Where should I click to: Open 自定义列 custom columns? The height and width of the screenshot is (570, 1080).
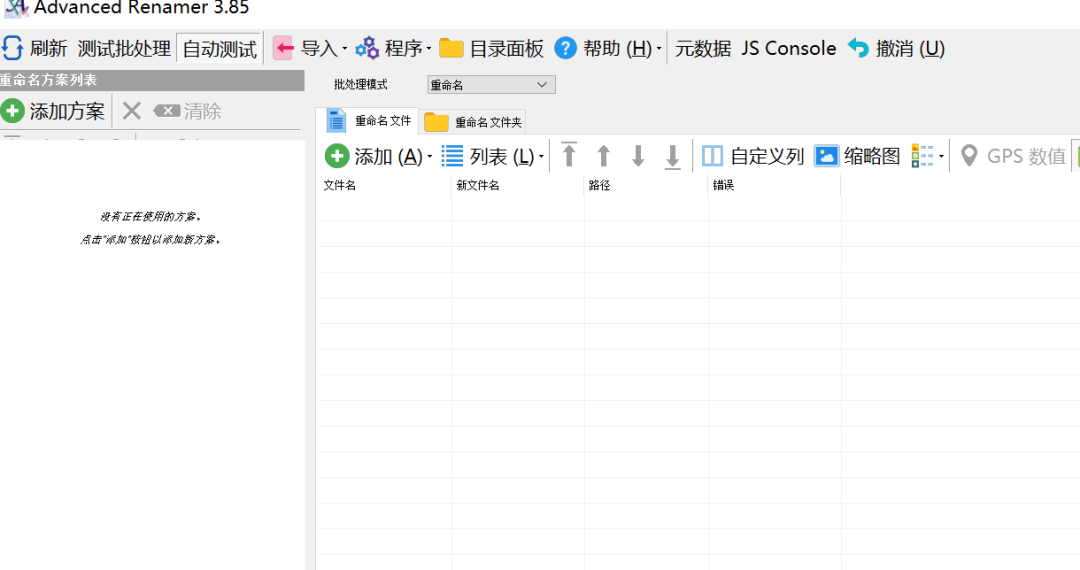tap(753, 156)
